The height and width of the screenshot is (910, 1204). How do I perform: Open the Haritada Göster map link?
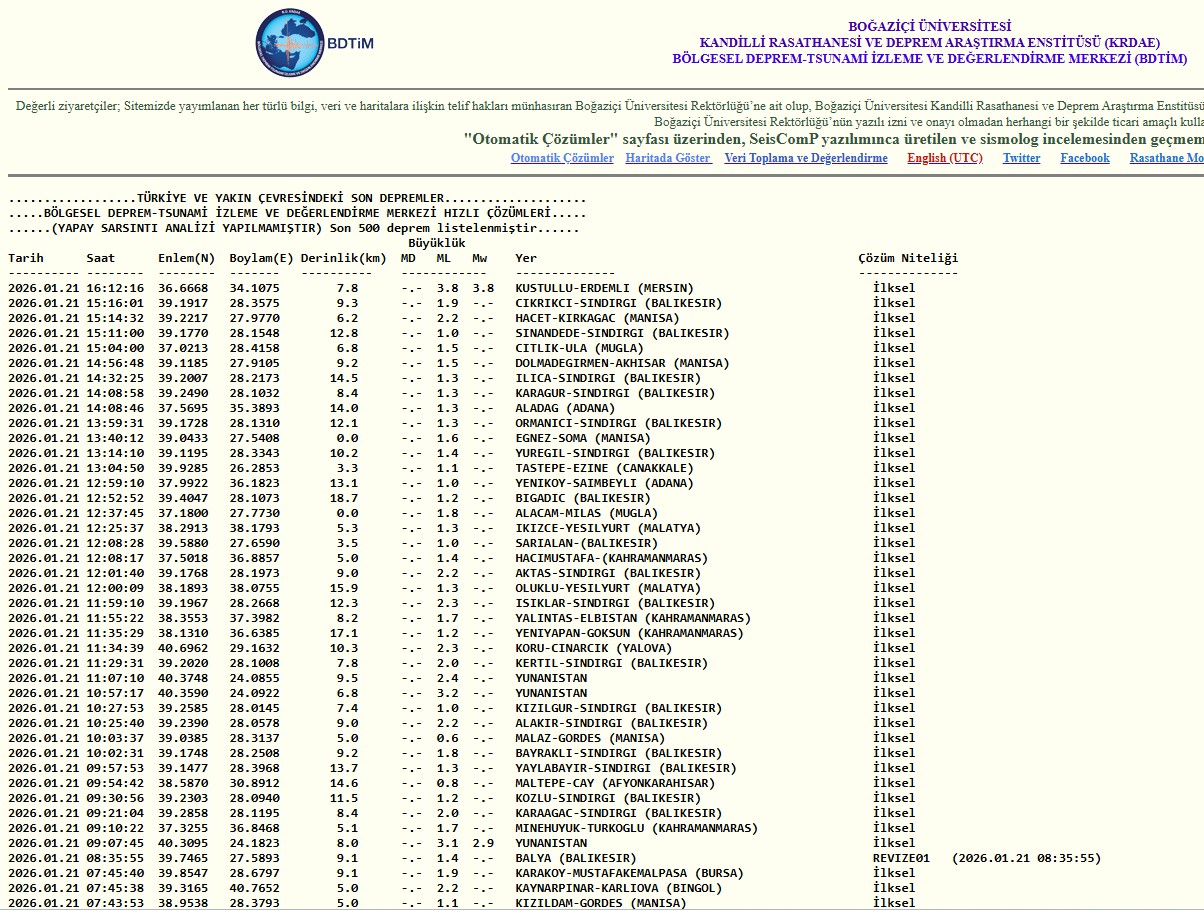(668, 158)
